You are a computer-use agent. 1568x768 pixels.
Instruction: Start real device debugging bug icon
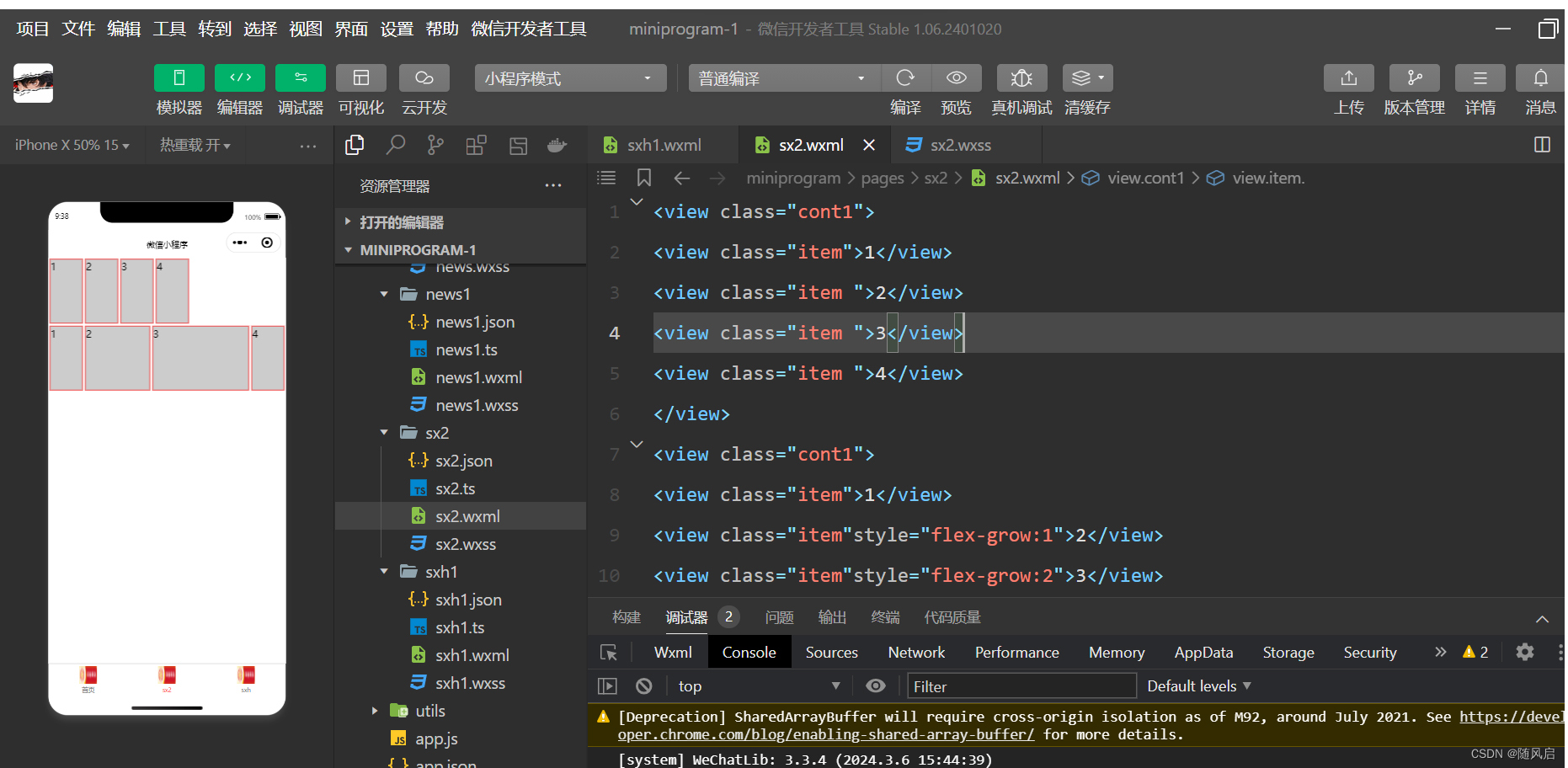[x=1021, y=78]
